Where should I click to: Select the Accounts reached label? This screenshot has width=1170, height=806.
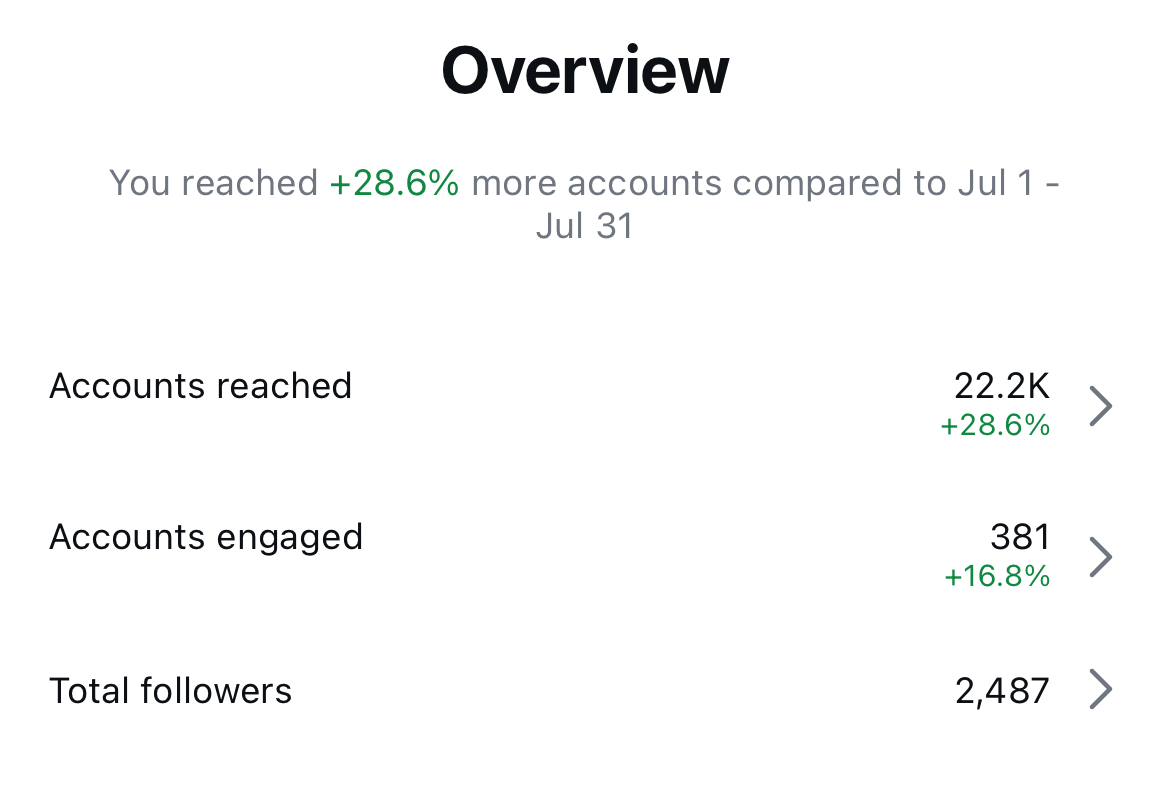(x=200, y=386)
